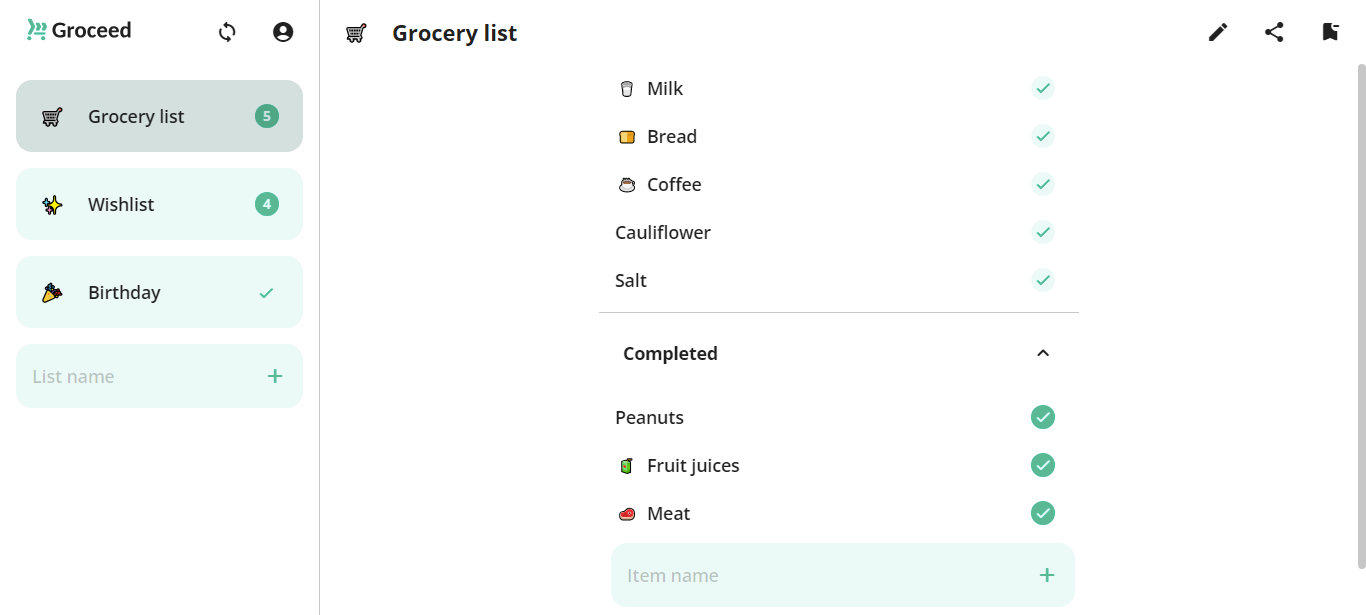Click the plus button to add an item
Viewport: 1366px width, 615px height.
(x=1047, y=575)
